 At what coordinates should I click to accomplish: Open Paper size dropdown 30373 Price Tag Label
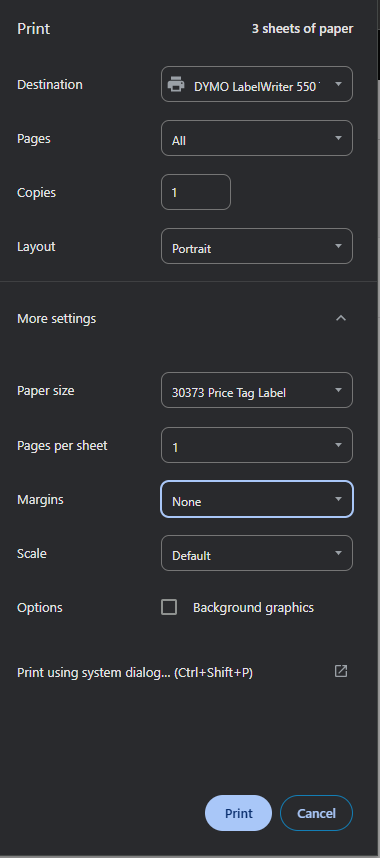[257, 390]
